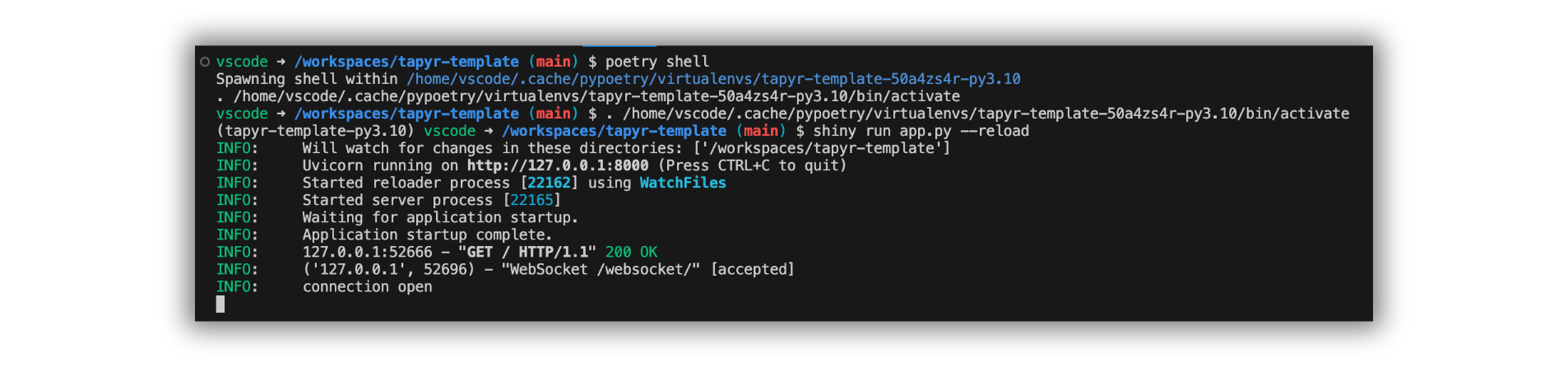
Task: Click the --reload flag in shiny command
Action: point(995,131)
